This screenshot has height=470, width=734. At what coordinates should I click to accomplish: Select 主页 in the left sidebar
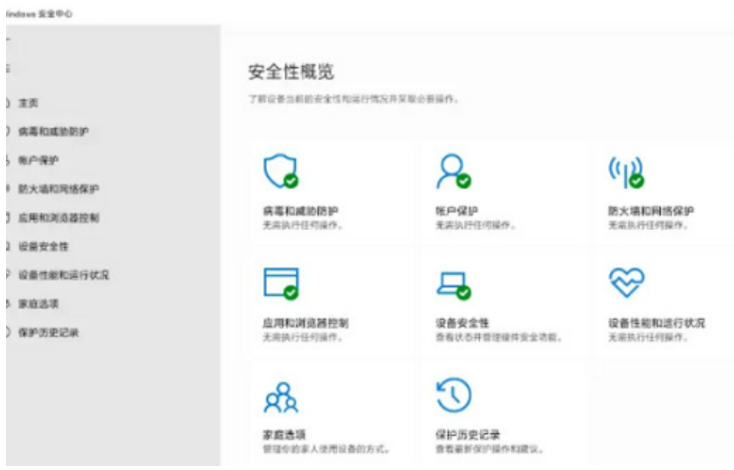click(x=28, y=103)
